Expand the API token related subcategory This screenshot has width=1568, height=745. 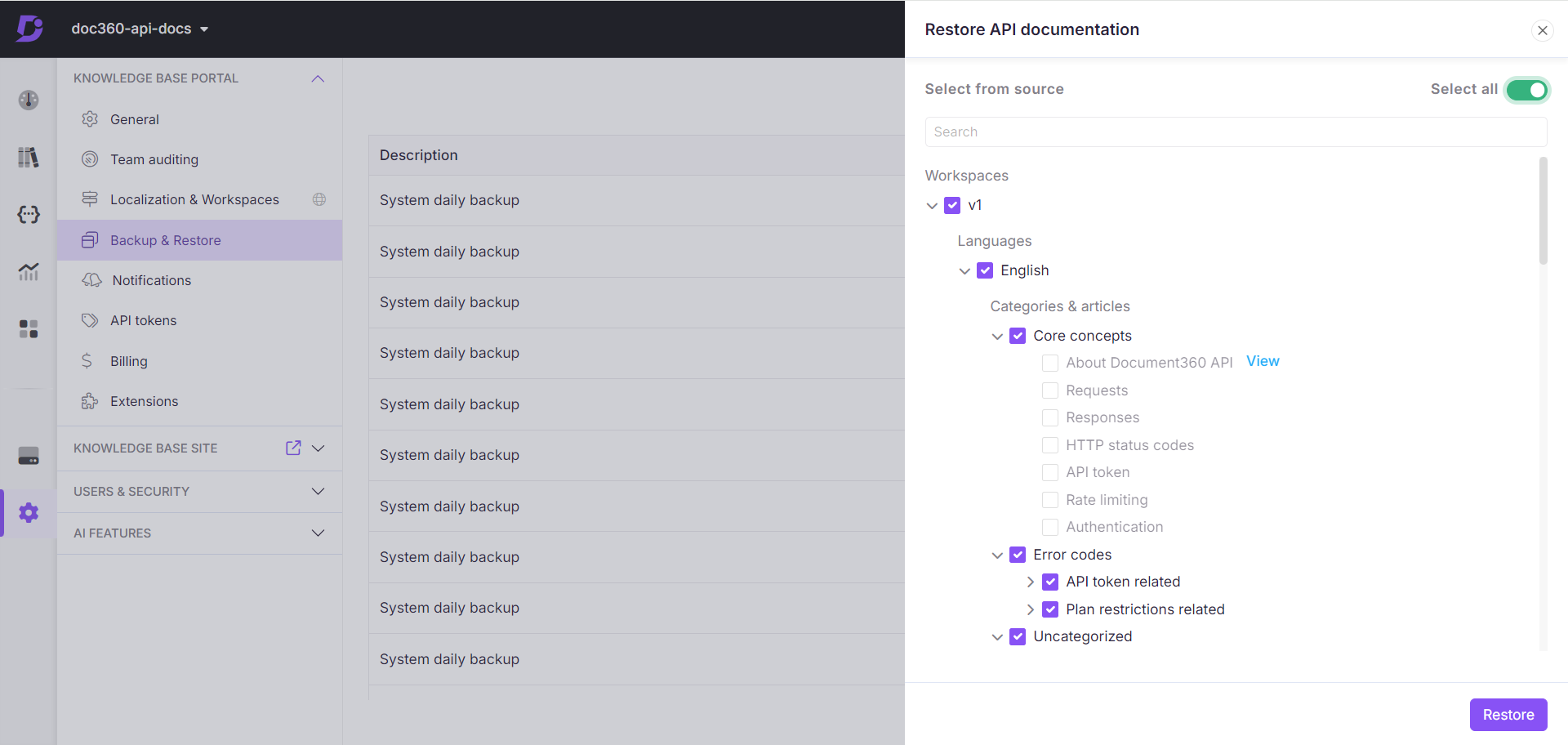(x=1031, y=582)
